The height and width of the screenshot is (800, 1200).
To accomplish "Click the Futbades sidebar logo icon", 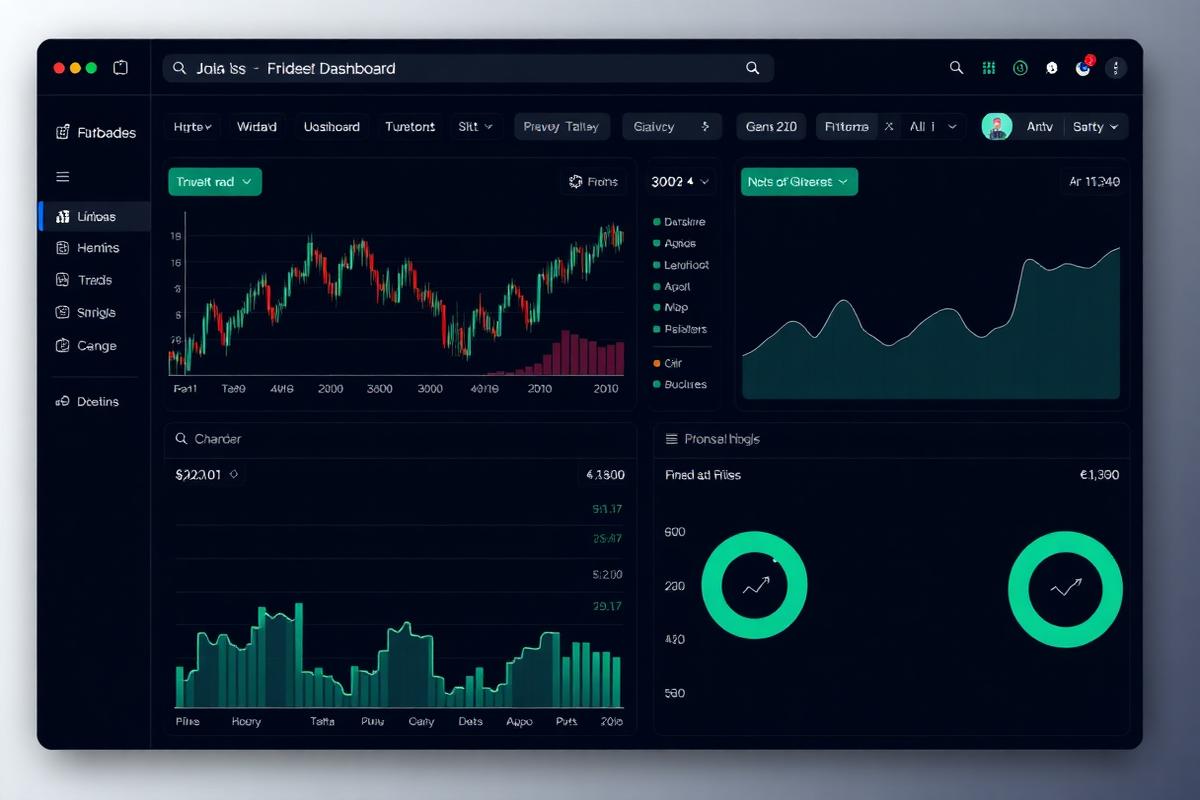I will 62,132.
